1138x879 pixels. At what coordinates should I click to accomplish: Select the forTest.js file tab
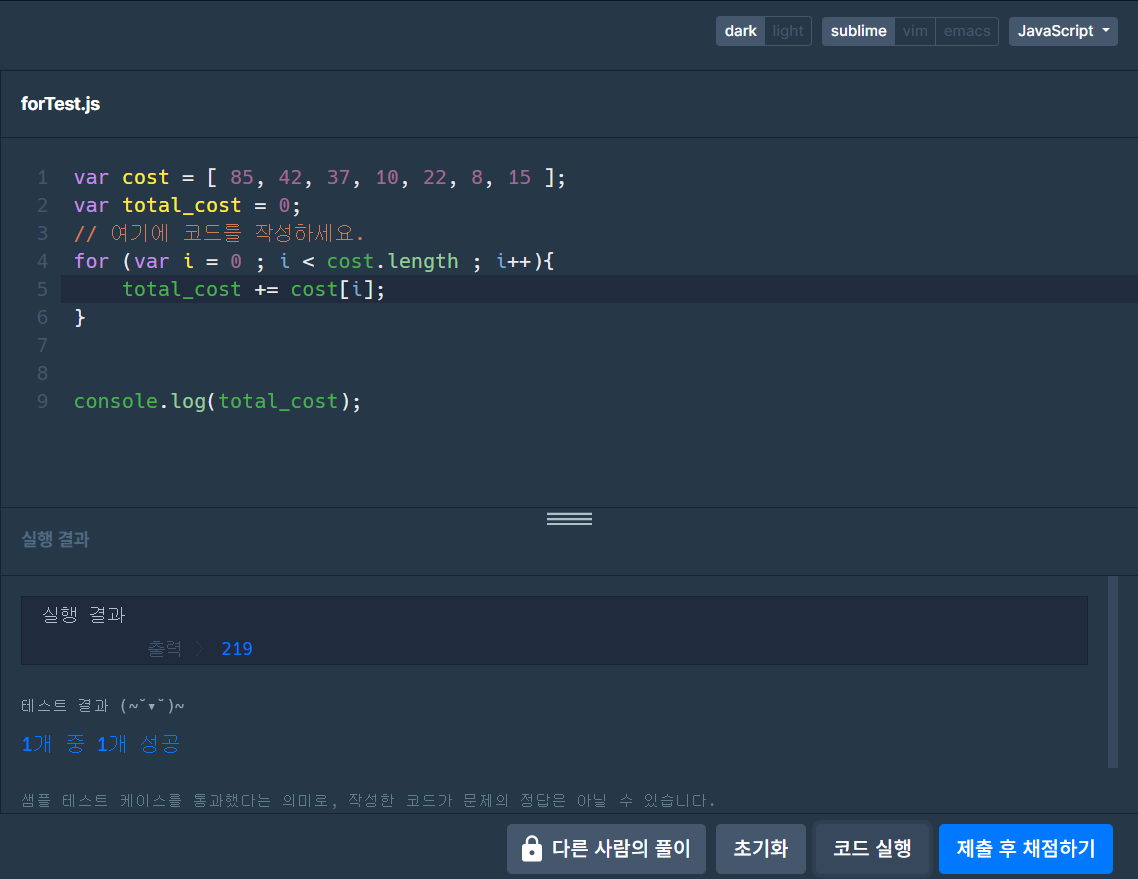click(x=60, y=104)
